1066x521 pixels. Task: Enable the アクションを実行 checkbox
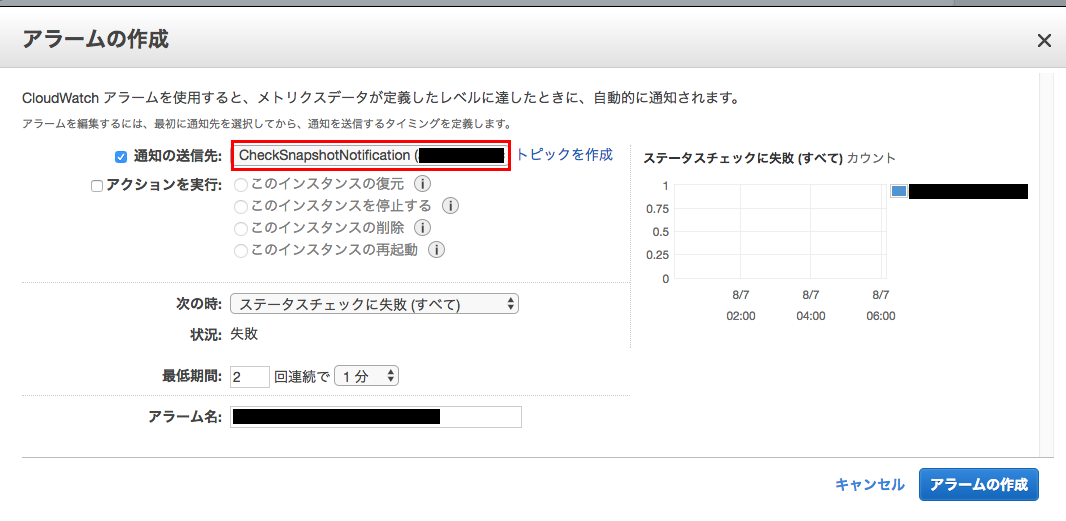pos(97,185)
